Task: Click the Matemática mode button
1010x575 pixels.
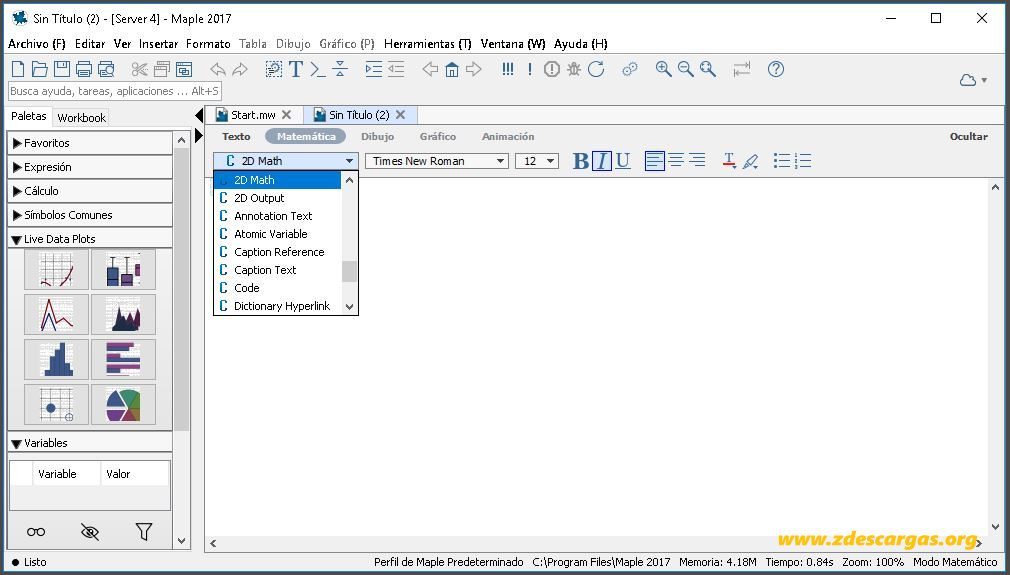Action: 306,137
